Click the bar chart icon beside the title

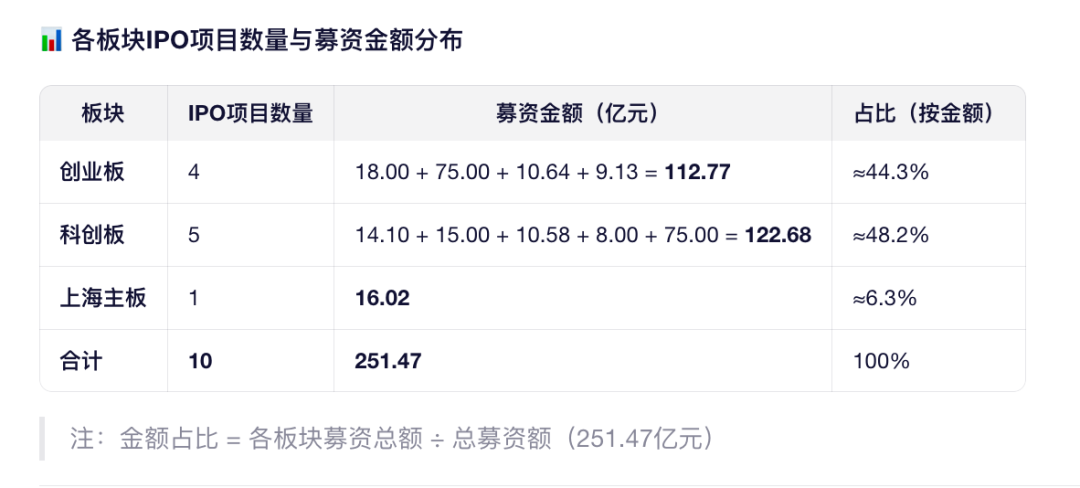(x=51, y=41)
